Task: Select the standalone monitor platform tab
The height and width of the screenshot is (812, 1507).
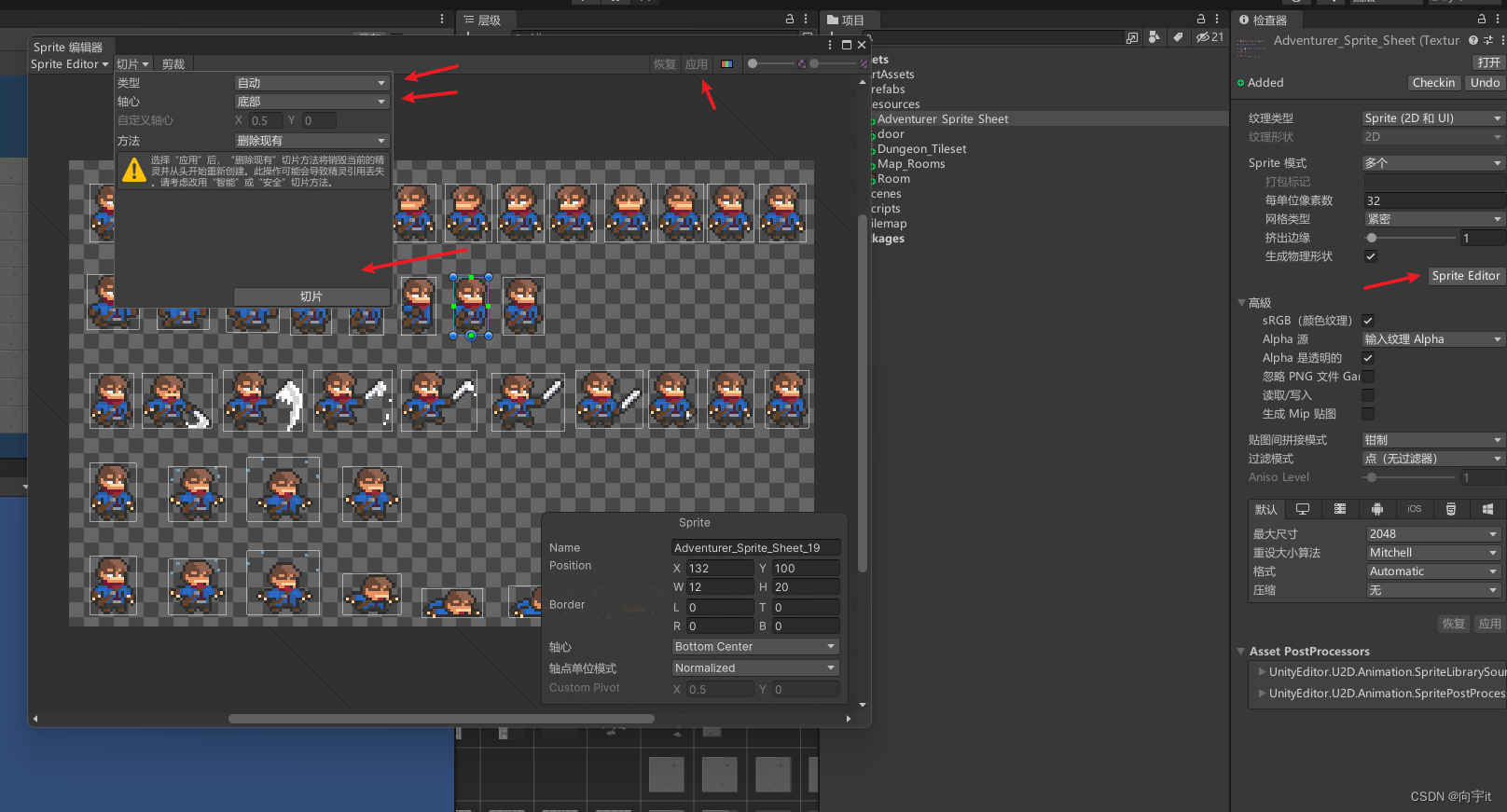Action: tap(1303, 509)
